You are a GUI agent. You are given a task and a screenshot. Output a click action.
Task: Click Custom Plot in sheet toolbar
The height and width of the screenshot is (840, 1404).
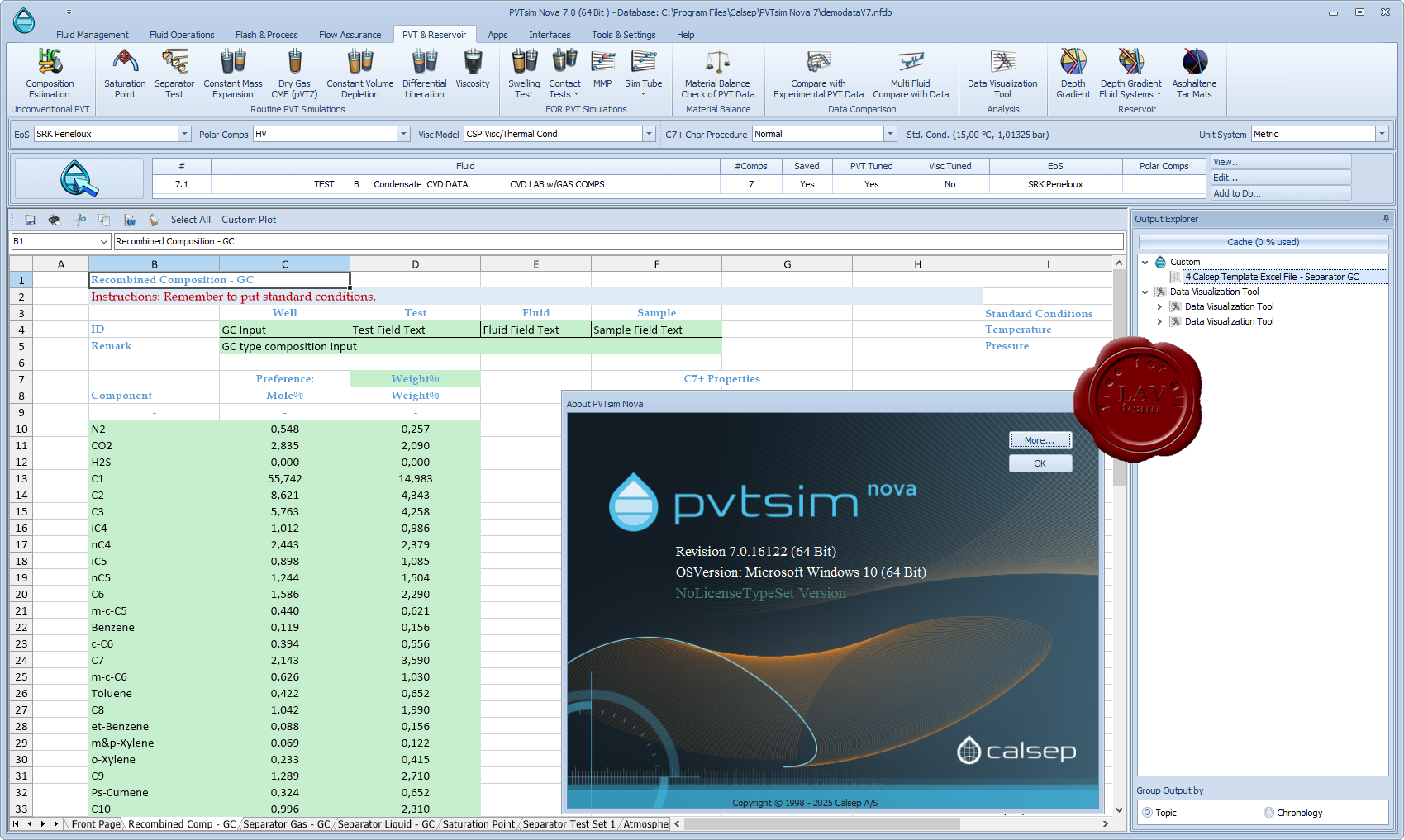coord(249,220)
